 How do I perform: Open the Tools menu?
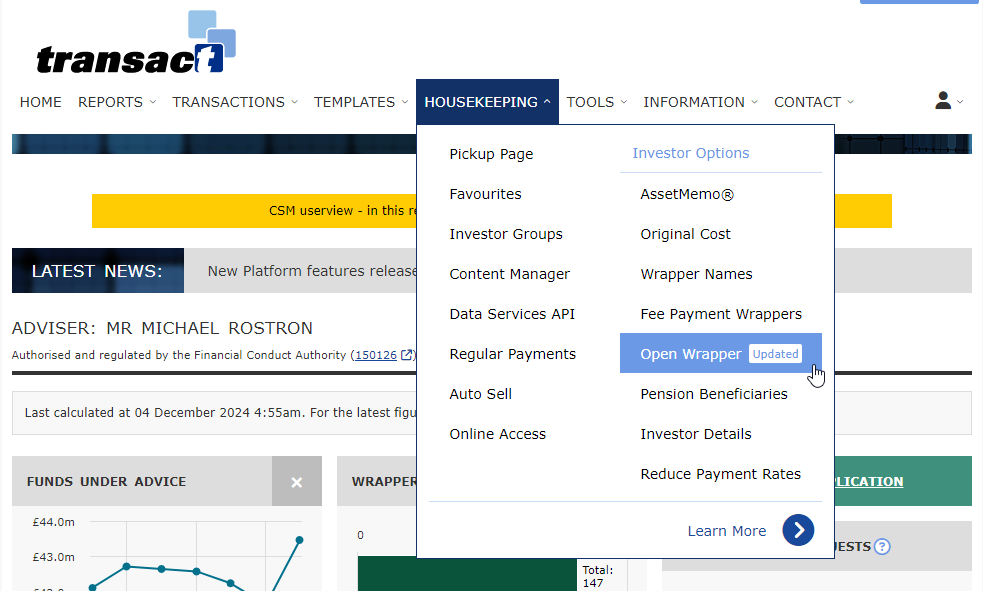pyautogui.click(x=596, y=102)
